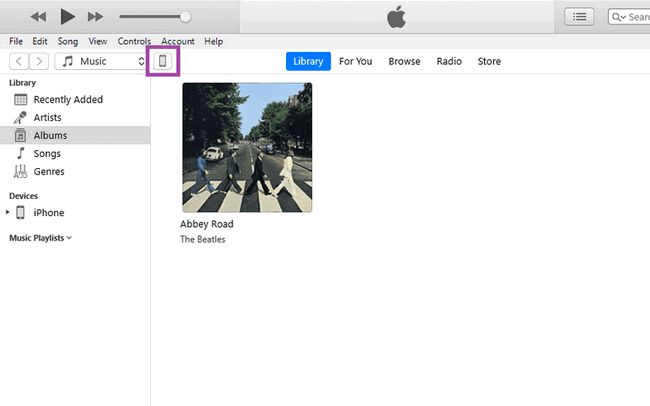Open the Music media picker dropdown
This screenshot has height=406, width=650.
(101, 61)
